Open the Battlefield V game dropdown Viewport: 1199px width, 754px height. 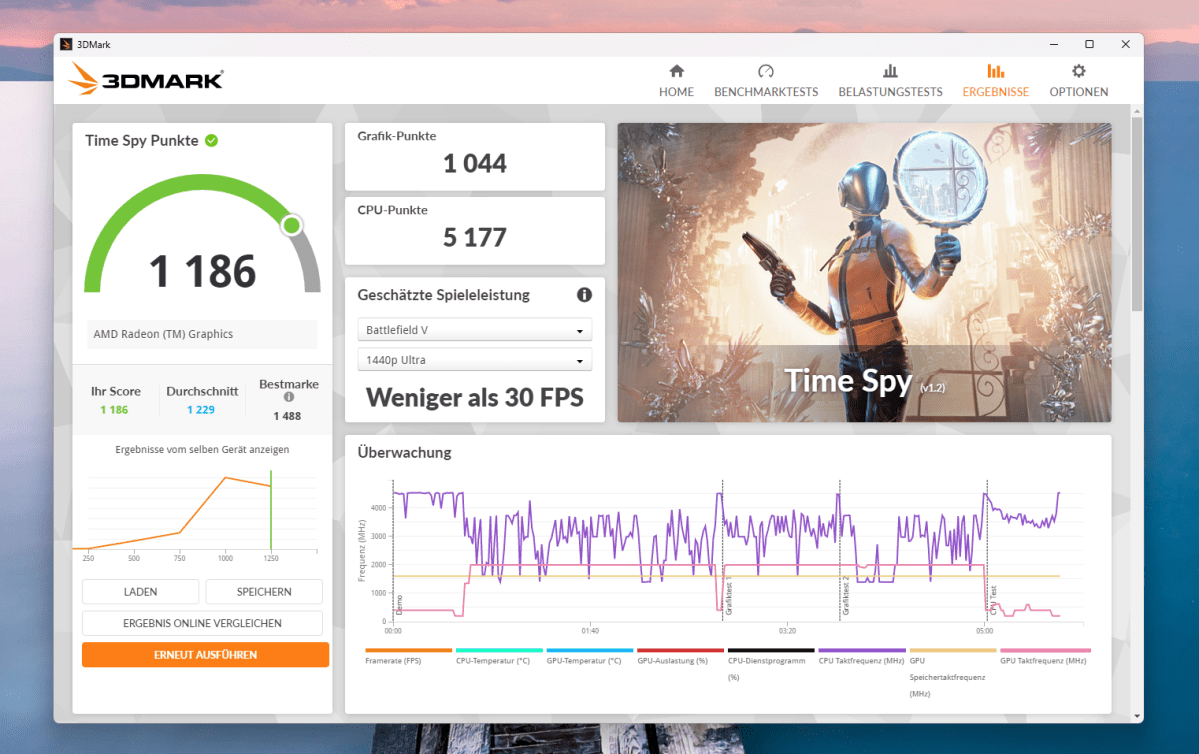(x=474, y=330)
